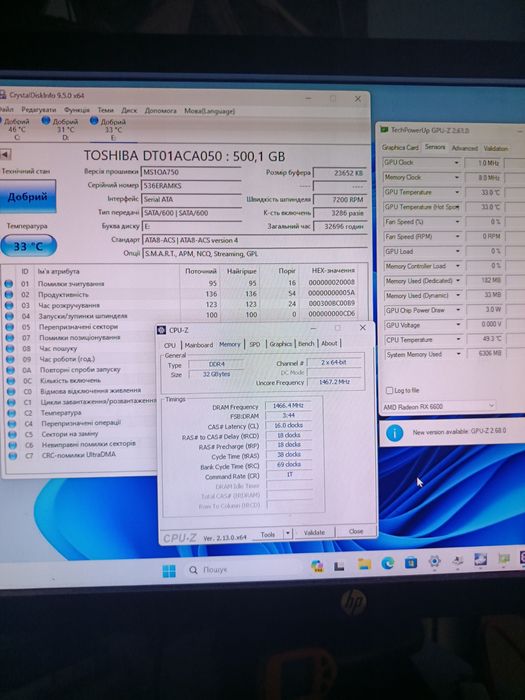Click status circle for attribute C2 Температура
The width and height of the screenshot is (525, 700).
pos(12,413)
